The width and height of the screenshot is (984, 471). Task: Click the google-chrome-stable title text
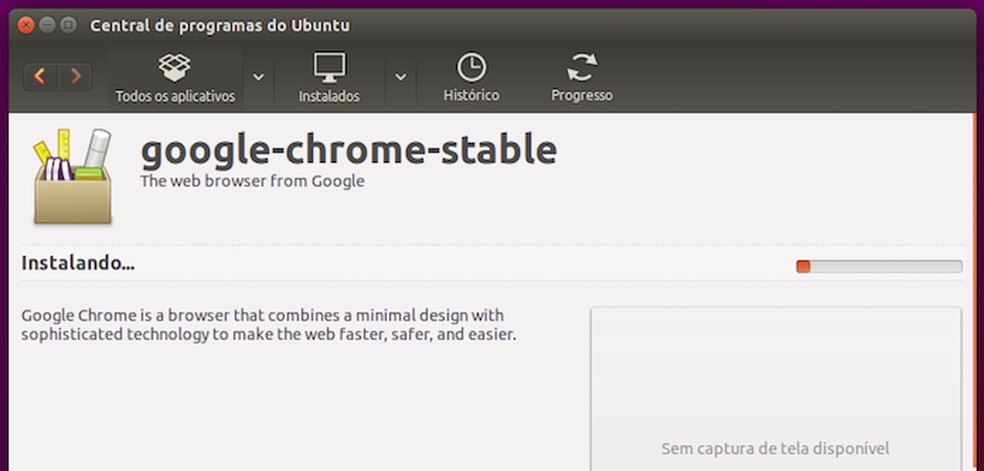(x=349, y=151)
